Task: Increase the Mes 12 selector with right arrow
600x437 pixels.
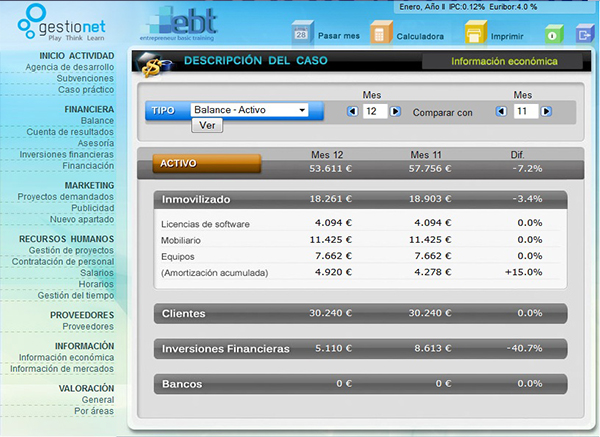Action: point(395,111)
